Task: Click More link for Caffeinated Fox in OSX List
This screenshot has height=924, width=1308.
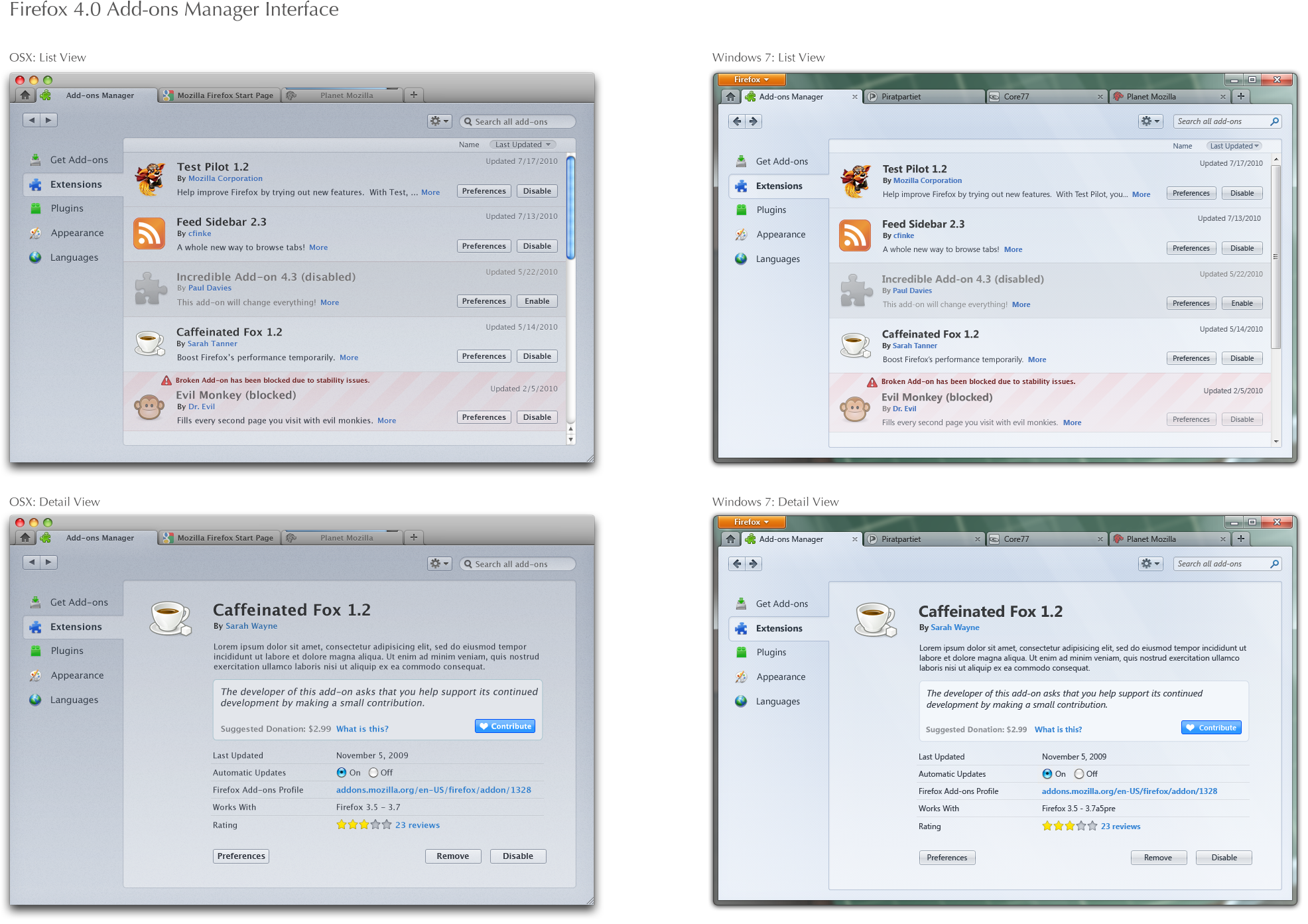Action: pos(349,358)
